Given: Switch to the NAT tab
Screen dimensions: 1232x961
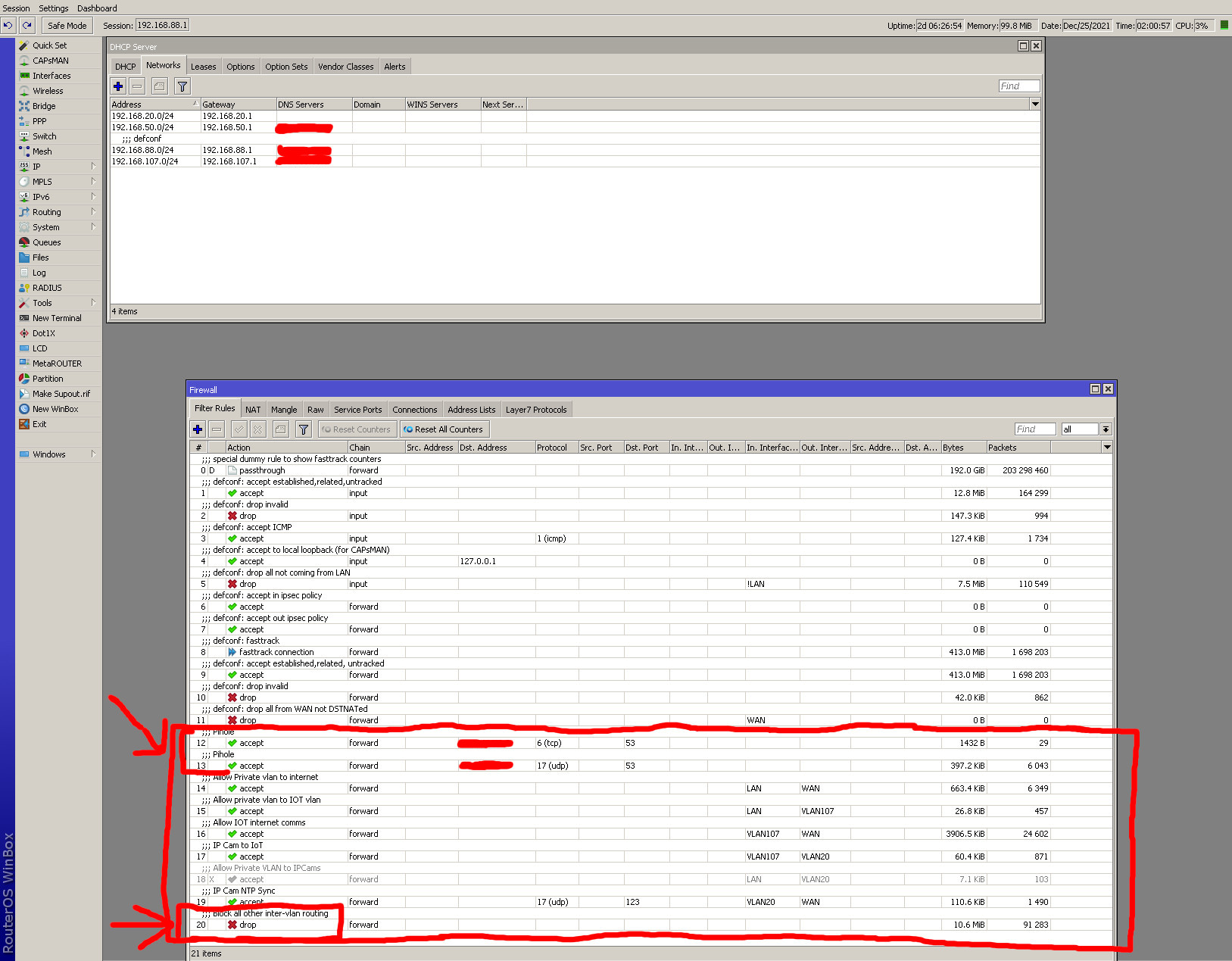Looking at the screenshot, I should pos(253,410).
